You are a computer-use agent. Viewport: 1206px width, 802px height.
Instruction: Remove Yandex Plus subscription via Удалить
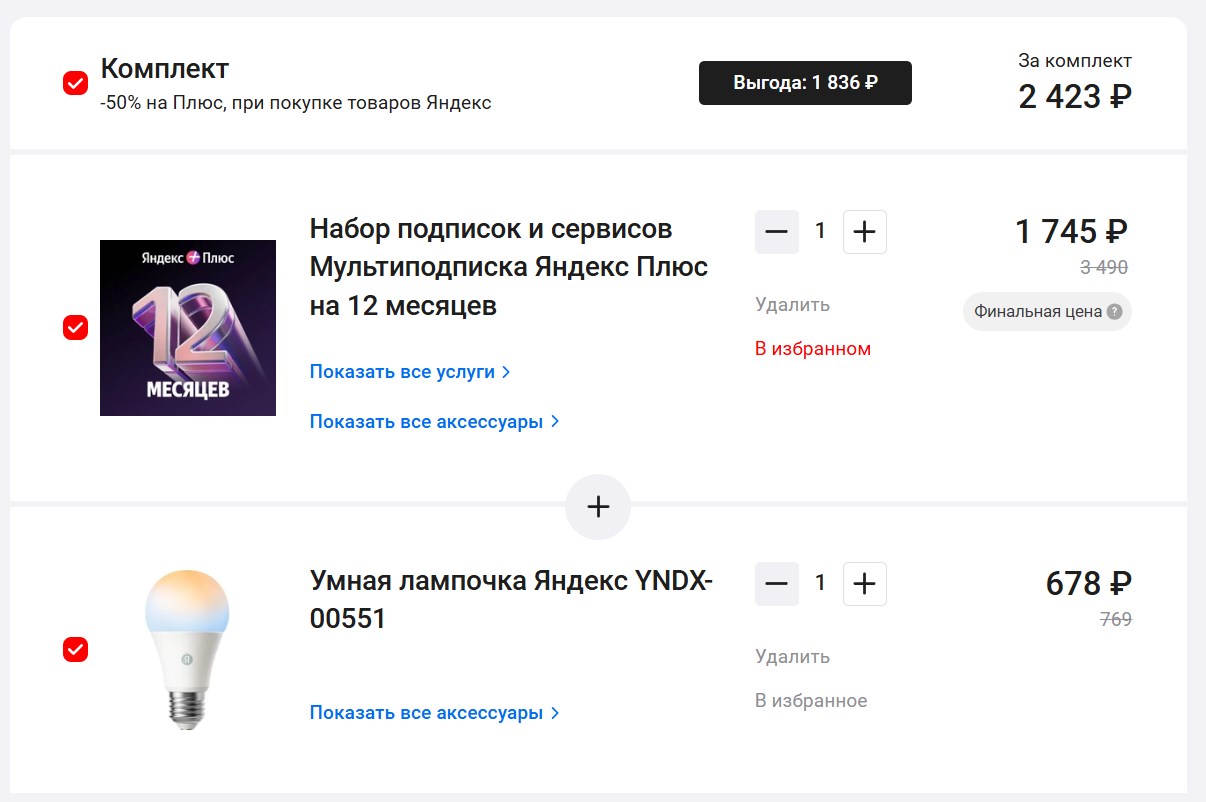pyautogui.click(x=792, y=305)
